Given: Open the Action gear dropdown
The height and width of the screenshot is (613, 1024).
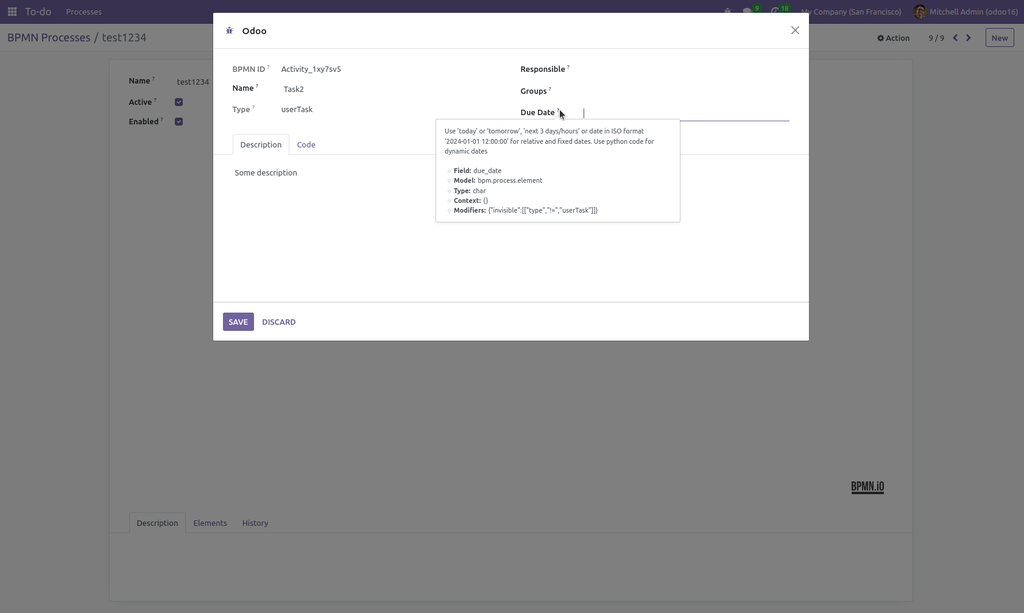Looking at the screenshot, I should pos(893,38).
